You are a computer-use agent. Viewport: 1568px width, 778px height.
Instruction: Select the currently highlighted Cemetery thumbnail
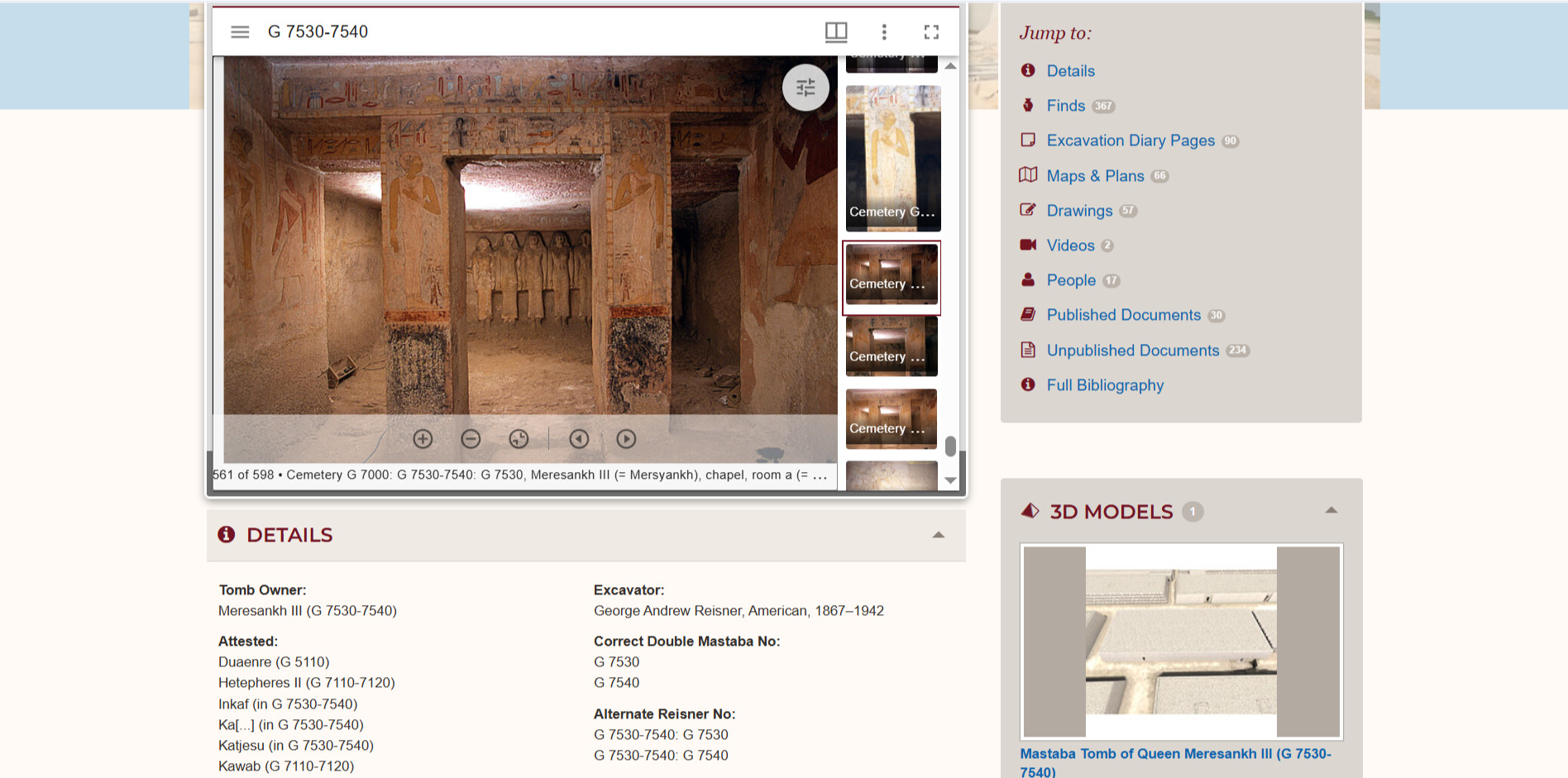tap(892, 274)
